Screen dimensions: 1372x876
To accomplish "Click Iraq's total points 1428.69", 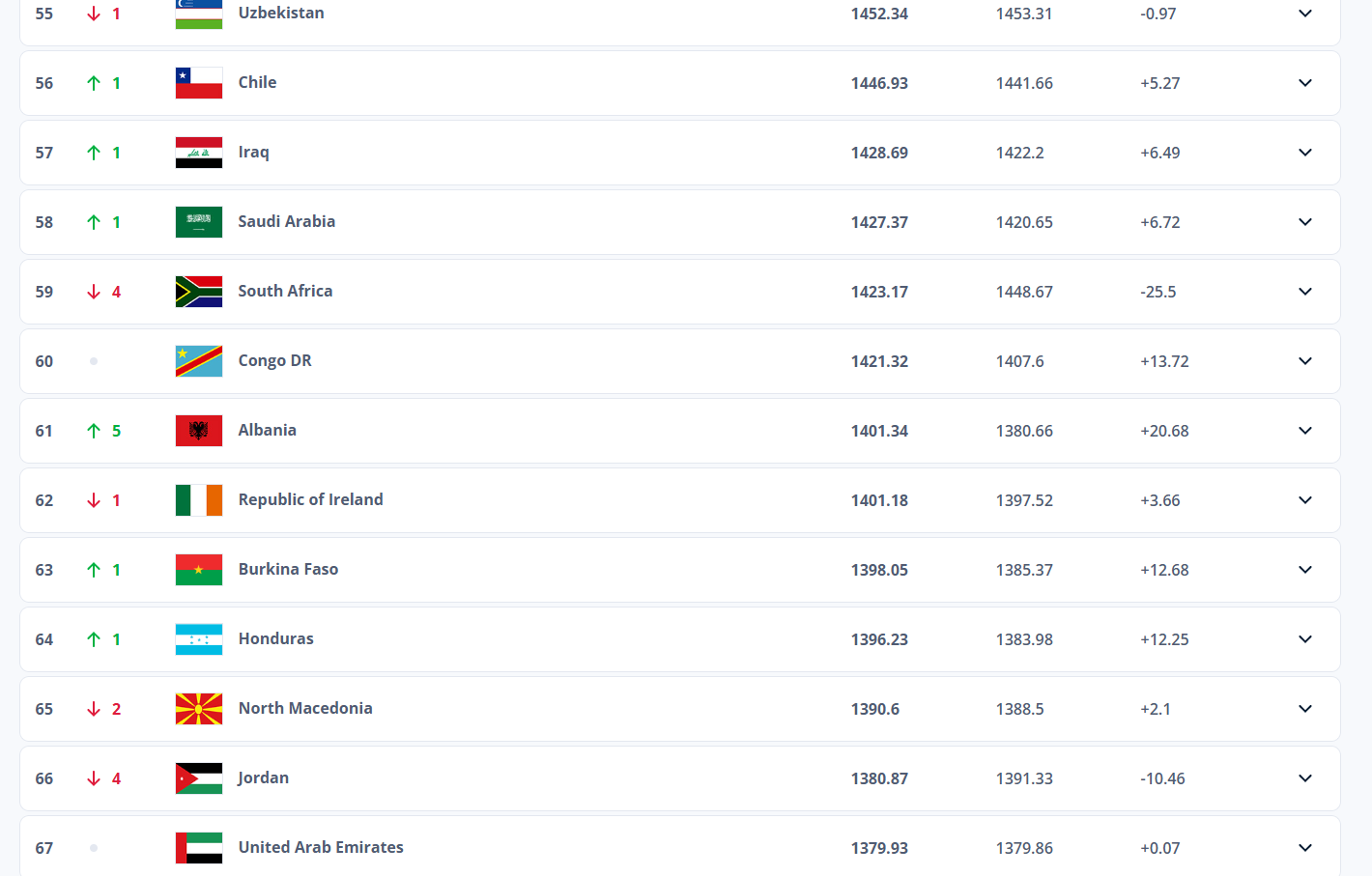I will (879, 153).
